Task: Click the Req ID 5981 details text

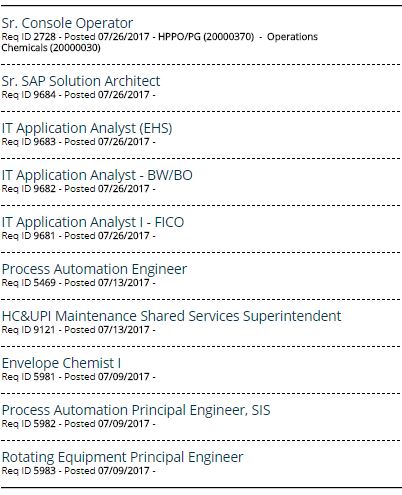Action: 79,377
